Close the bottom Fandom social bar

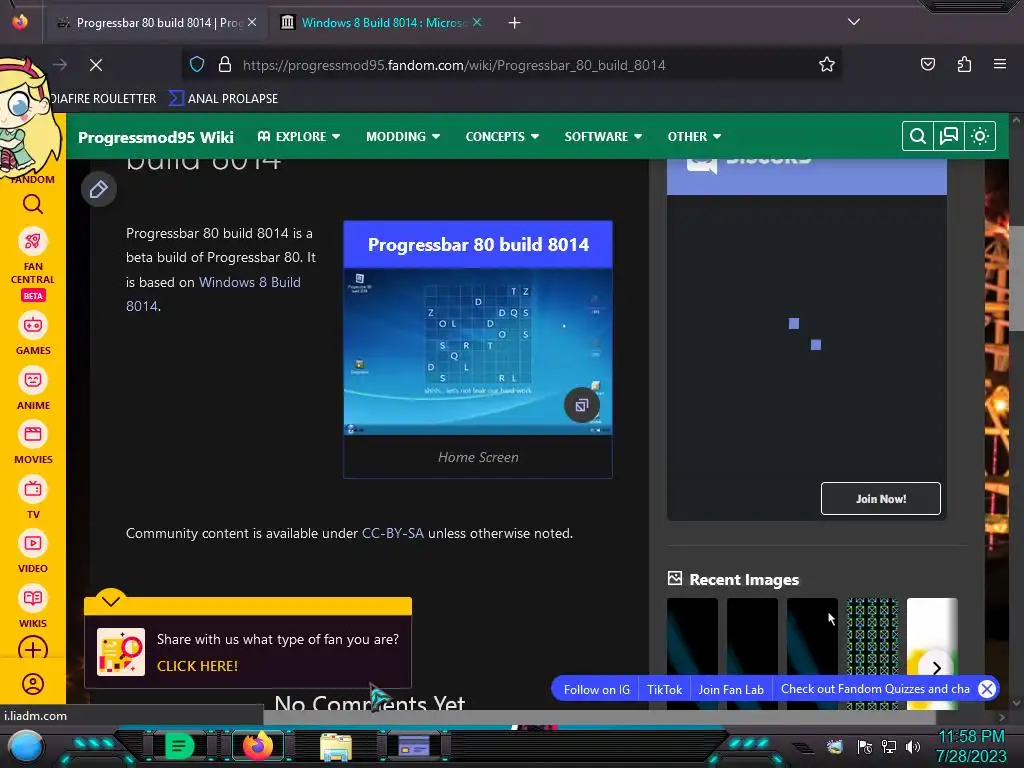987,689
